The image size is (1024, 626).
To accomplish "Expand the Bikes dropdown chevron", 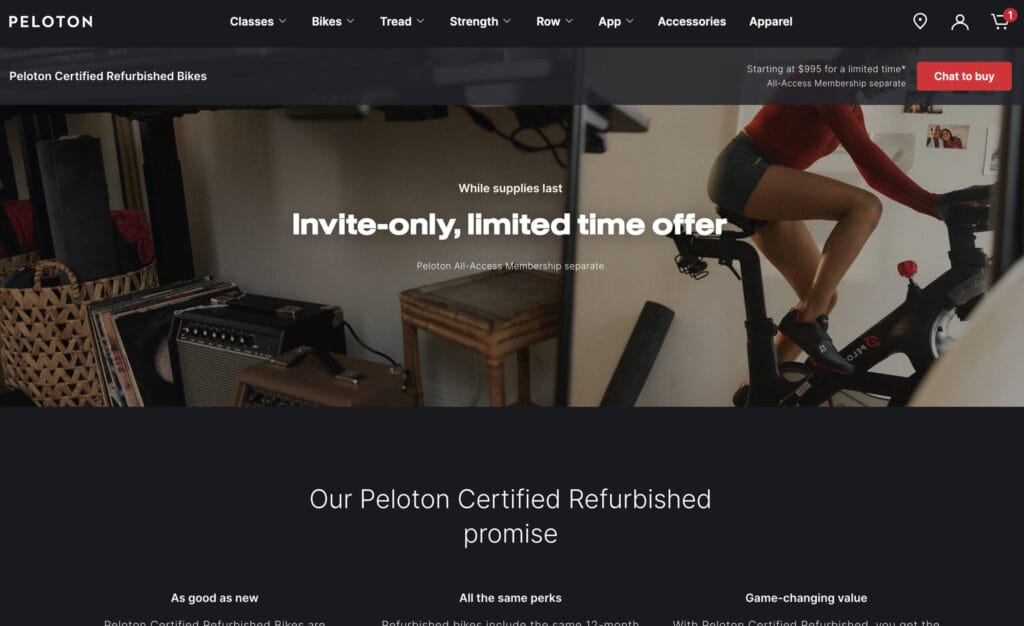I will tap(351, 22).
